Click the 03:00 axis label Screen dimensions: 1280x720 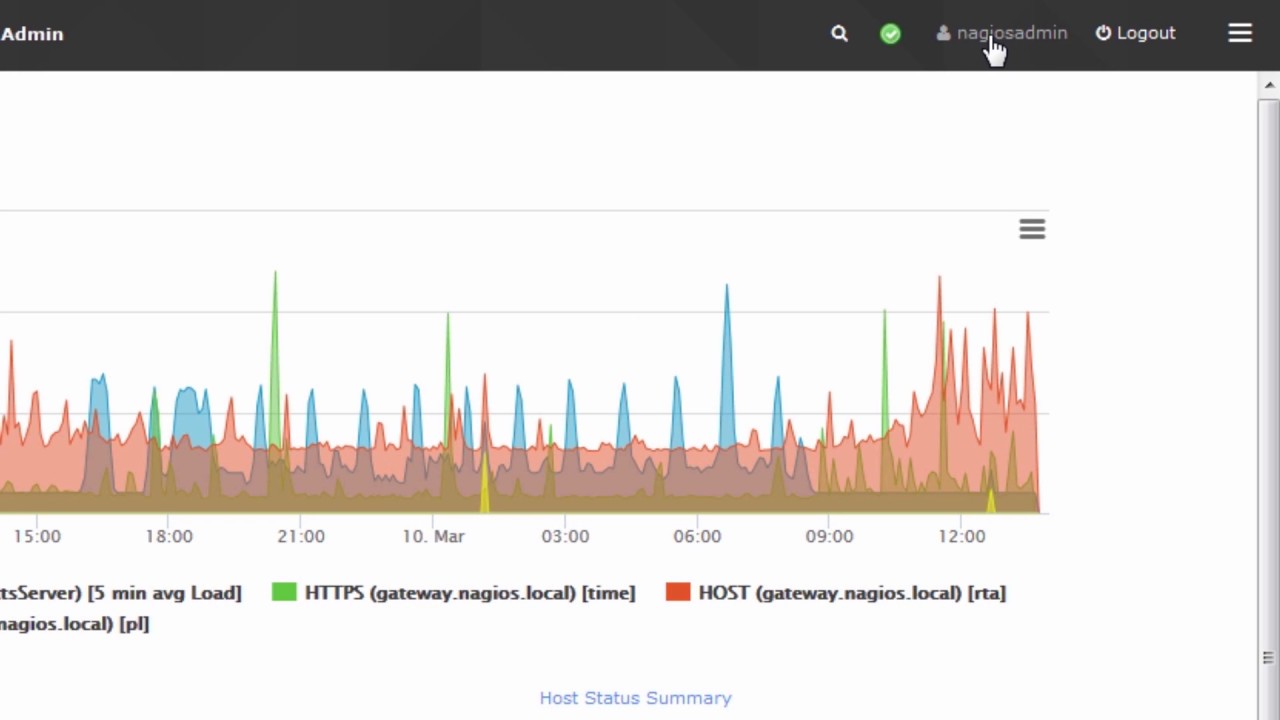point(565,536)
